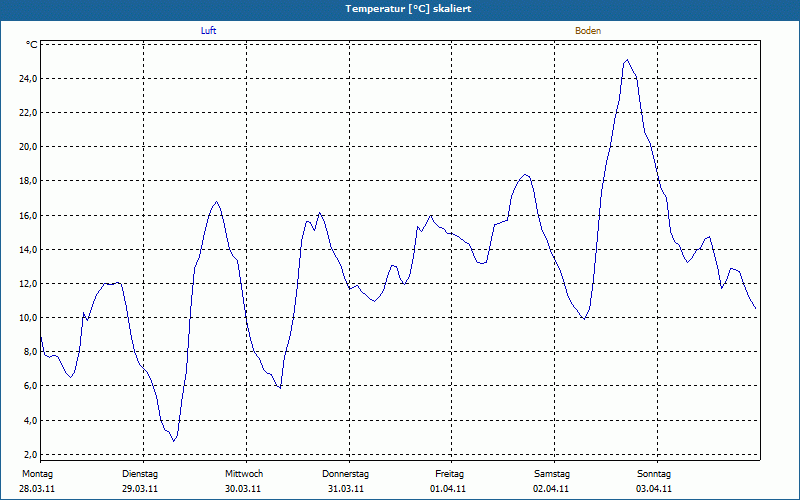Click the 6,0 y-axis value
Viewport: 800px width, 500px height.
(x=30, y=386)
